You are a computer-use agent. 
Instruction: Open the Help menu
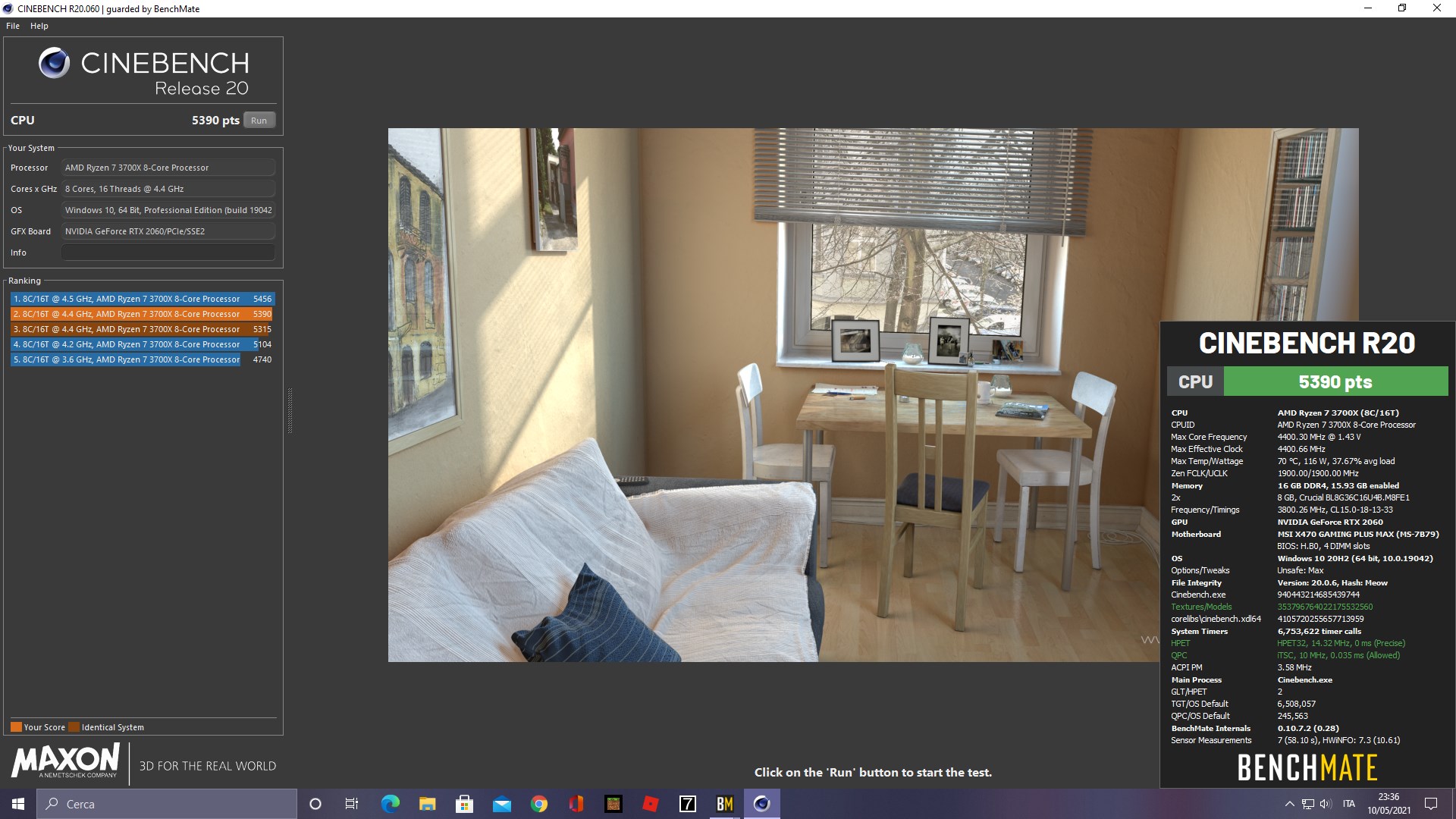click(x=39, y=26)
